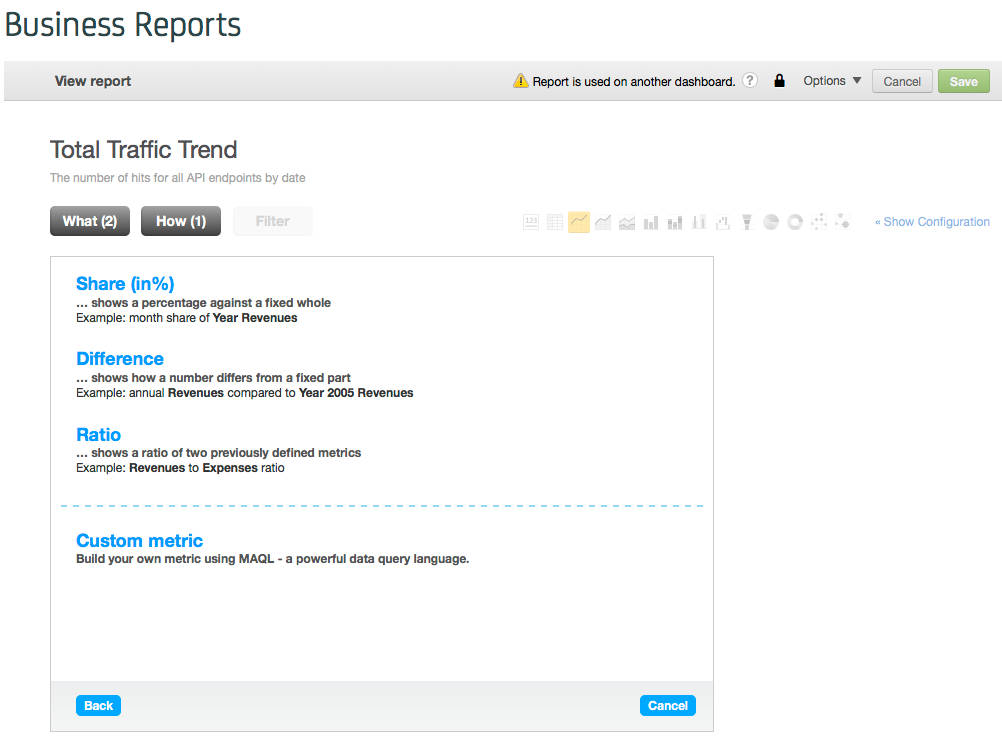
Task: Choose the funnel chart icon
Action: [747, 222]
